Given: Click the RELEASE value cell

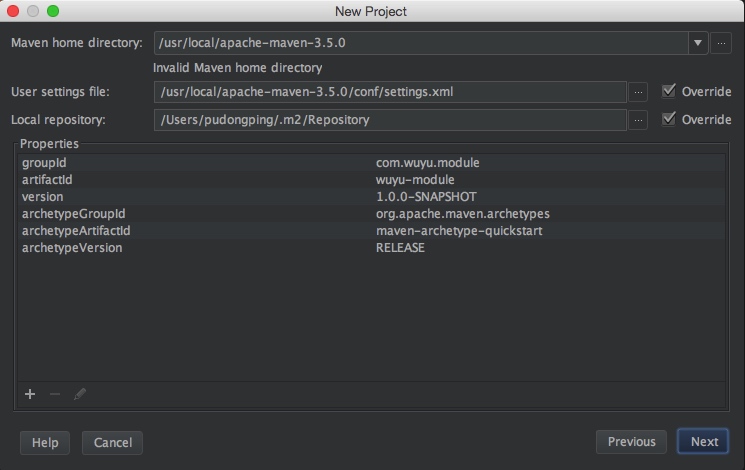Looking at the screenshot, I should [x=400, y=248].
